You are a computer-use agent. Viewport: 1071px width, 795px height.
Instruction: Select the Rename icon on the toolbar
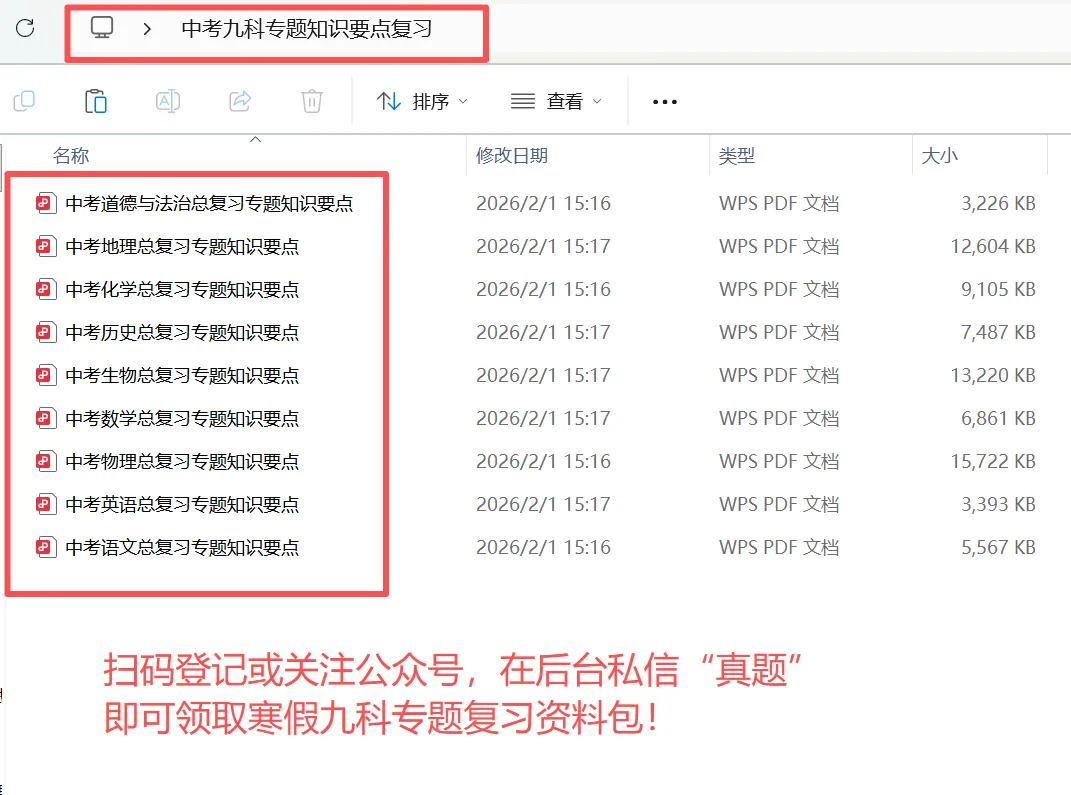click(x=167, y=100)
